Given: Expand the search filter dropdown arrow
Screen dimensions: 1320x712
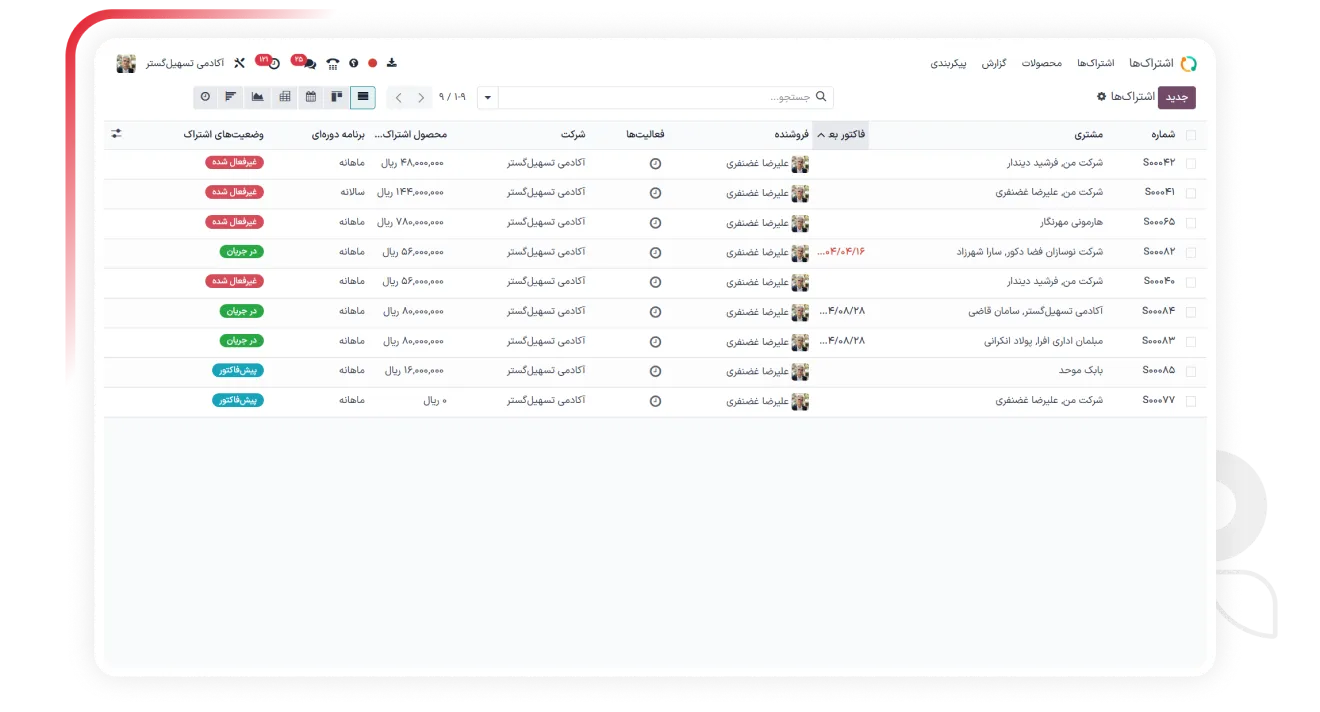Looking at the screenshot, I should click(x=487, y=97).
